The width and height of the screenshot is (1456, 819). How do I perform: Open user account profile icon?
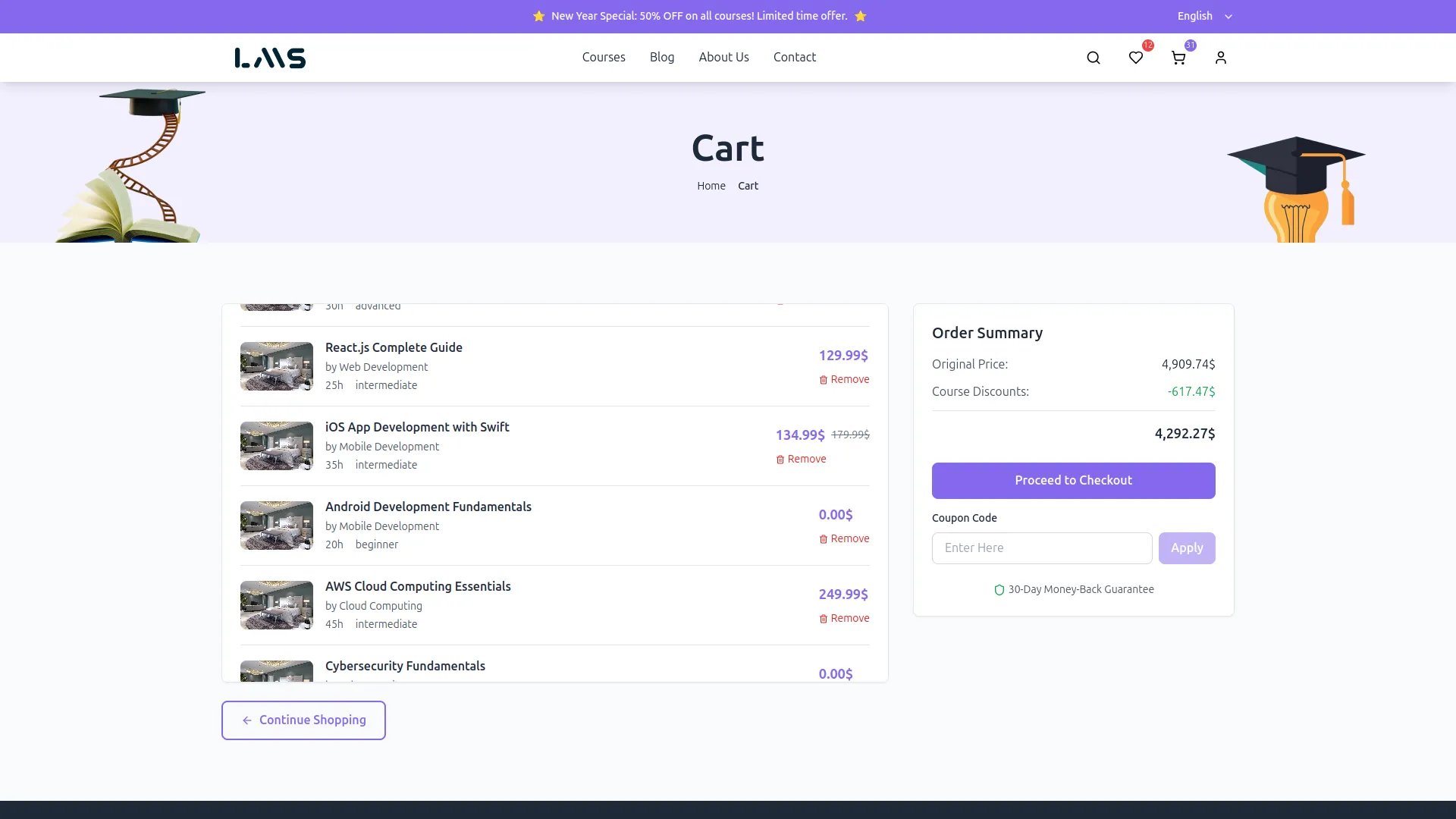pos(1220,58)
